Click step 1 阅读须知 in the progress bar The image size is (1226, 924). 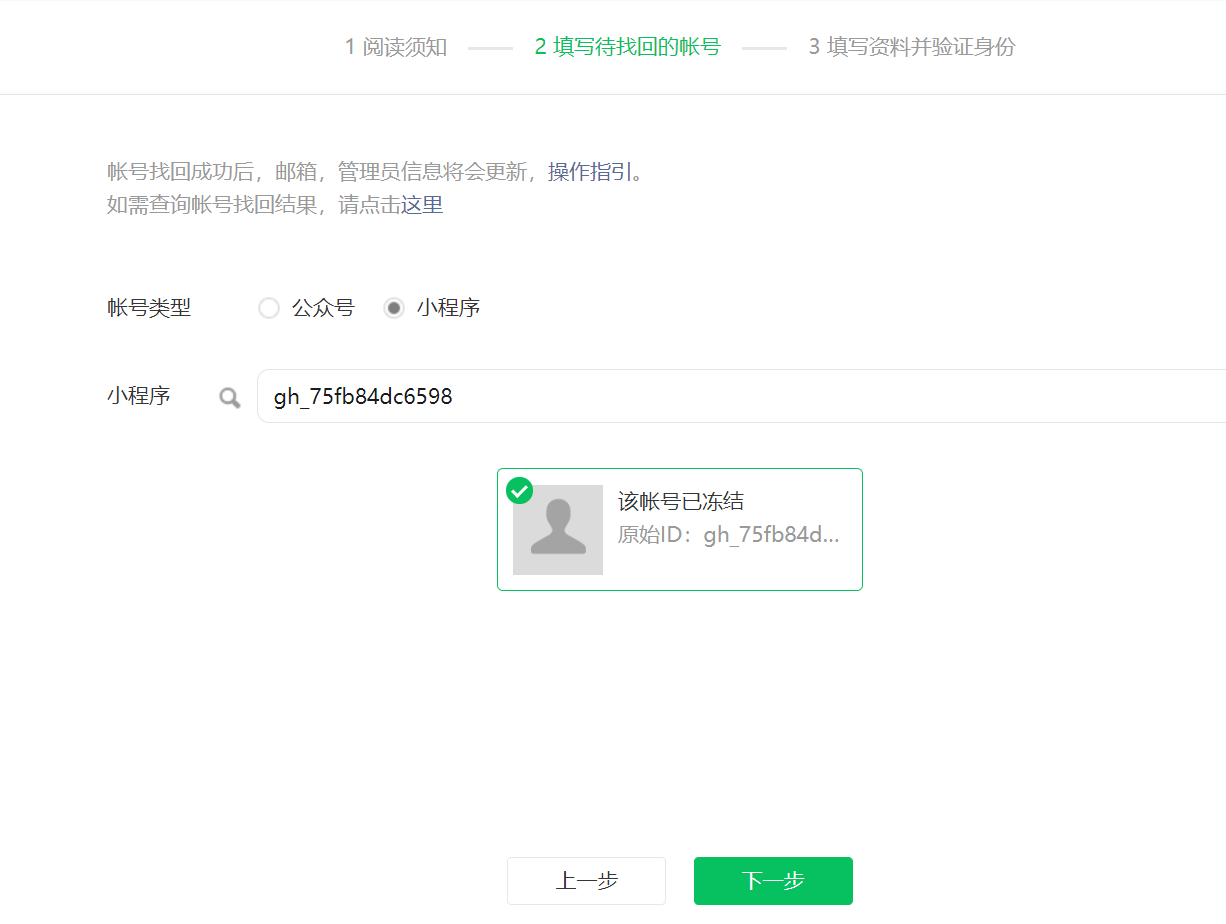[x=395, y=46]
